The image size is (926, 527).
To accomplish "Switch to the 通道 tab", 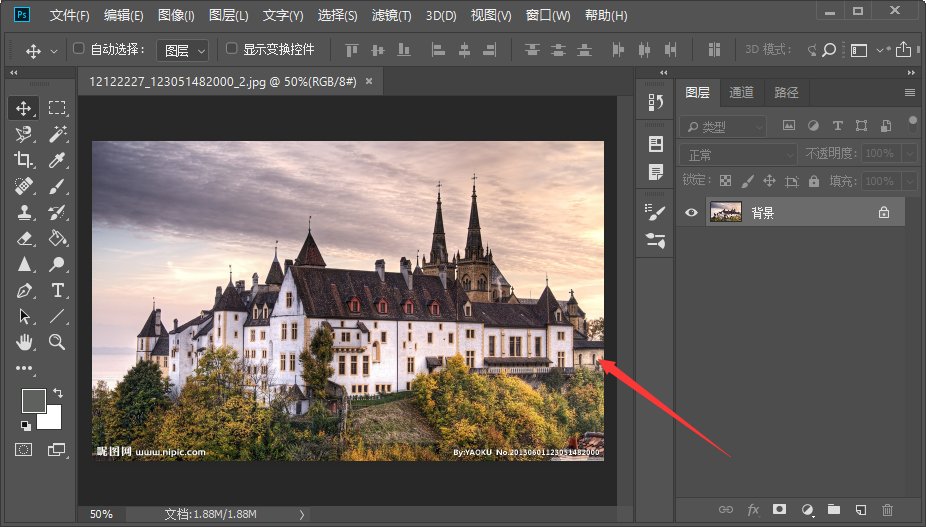I will click(741, 92).
